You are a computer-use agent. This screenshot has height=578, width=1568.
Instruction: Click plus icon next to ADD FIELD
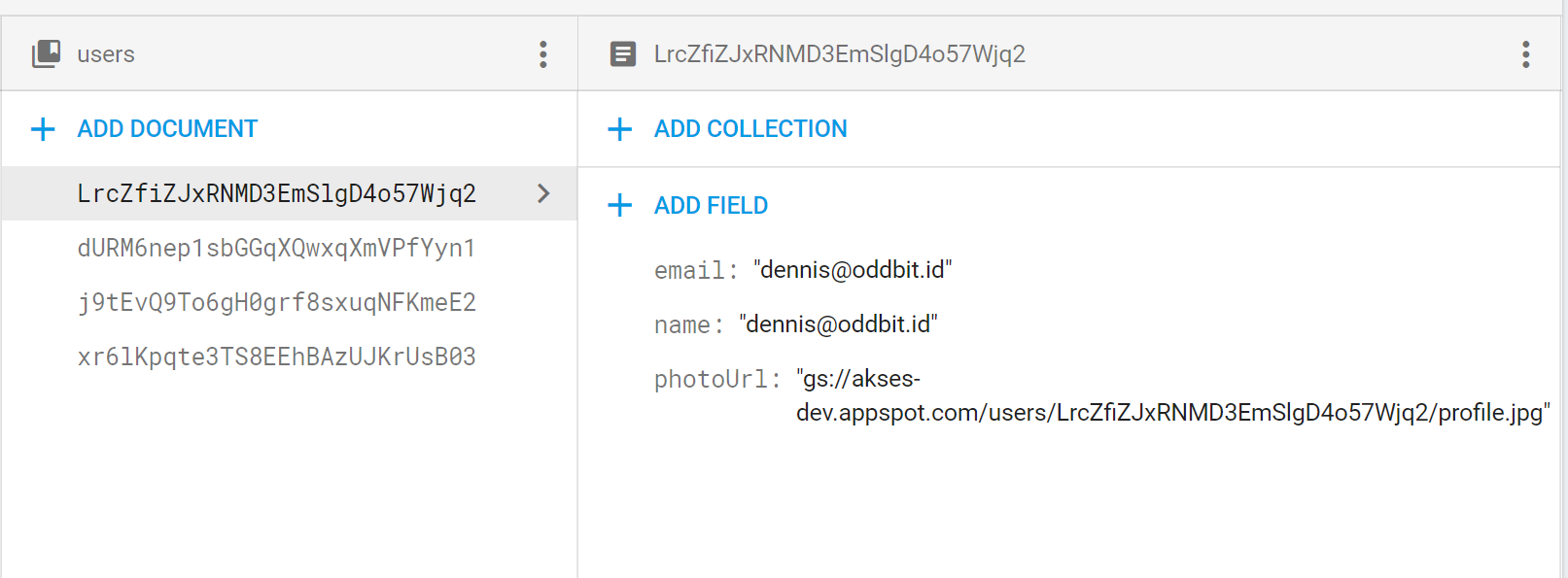coord(620,205)
